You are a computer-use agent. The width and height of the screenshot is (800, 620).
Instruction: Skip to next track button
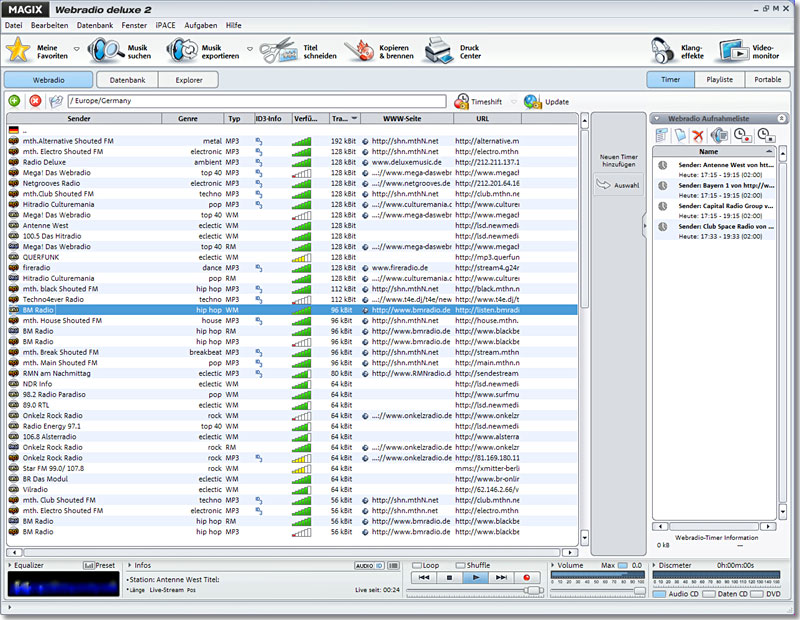(502, 578)
